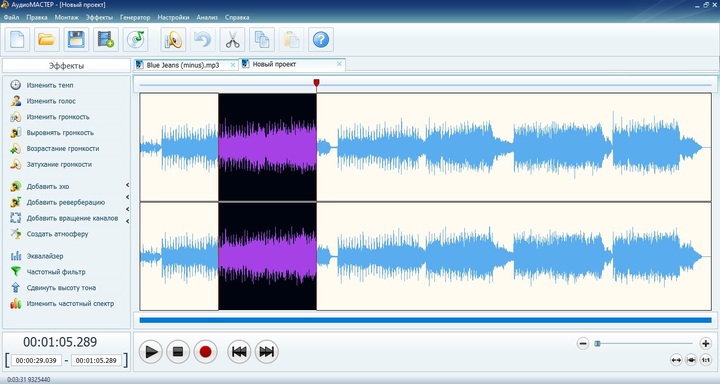
Task: Stop playback with the square Stop button
Action: point(178,352)
